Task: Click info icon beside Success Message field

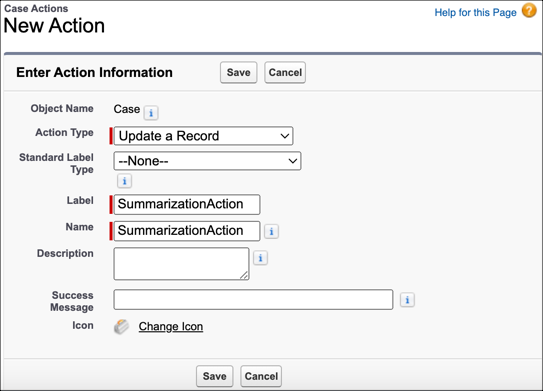Action: point(407,300)
